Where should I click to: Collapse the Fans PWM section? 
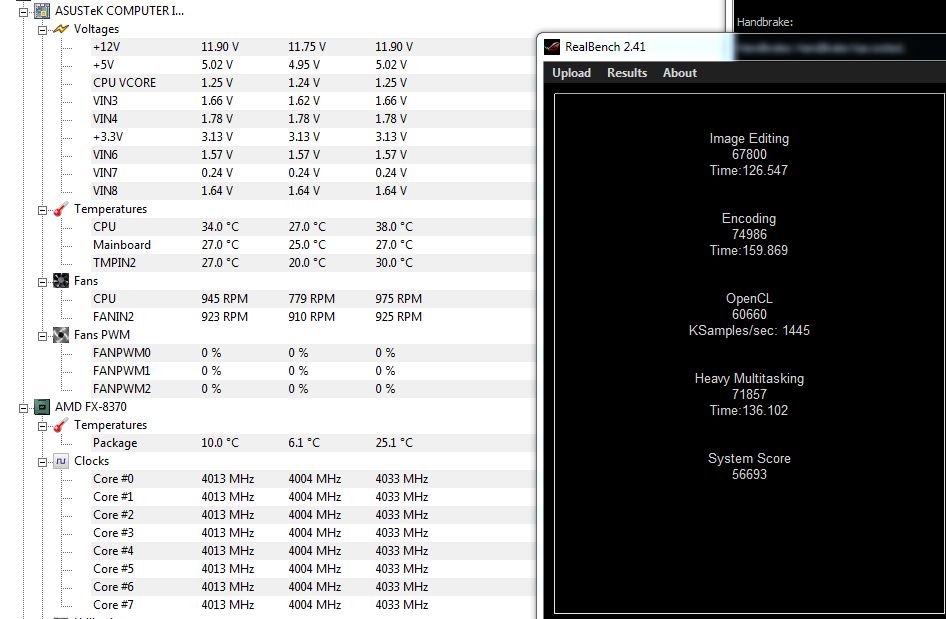click(x=43, y=336)
